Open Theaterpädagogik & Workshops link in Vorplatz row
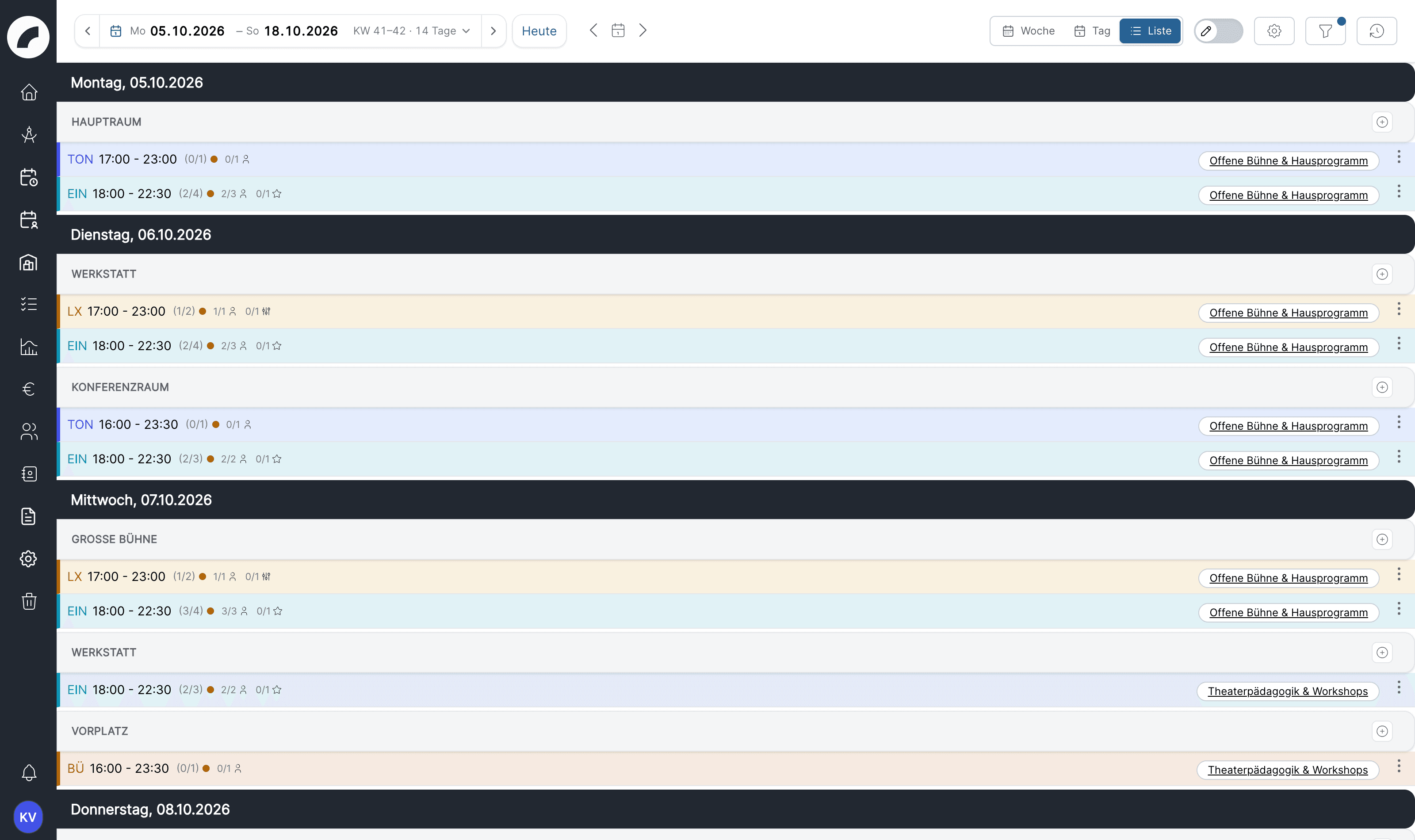This screenshot has width=1415, height=840. coord(1288,770)
